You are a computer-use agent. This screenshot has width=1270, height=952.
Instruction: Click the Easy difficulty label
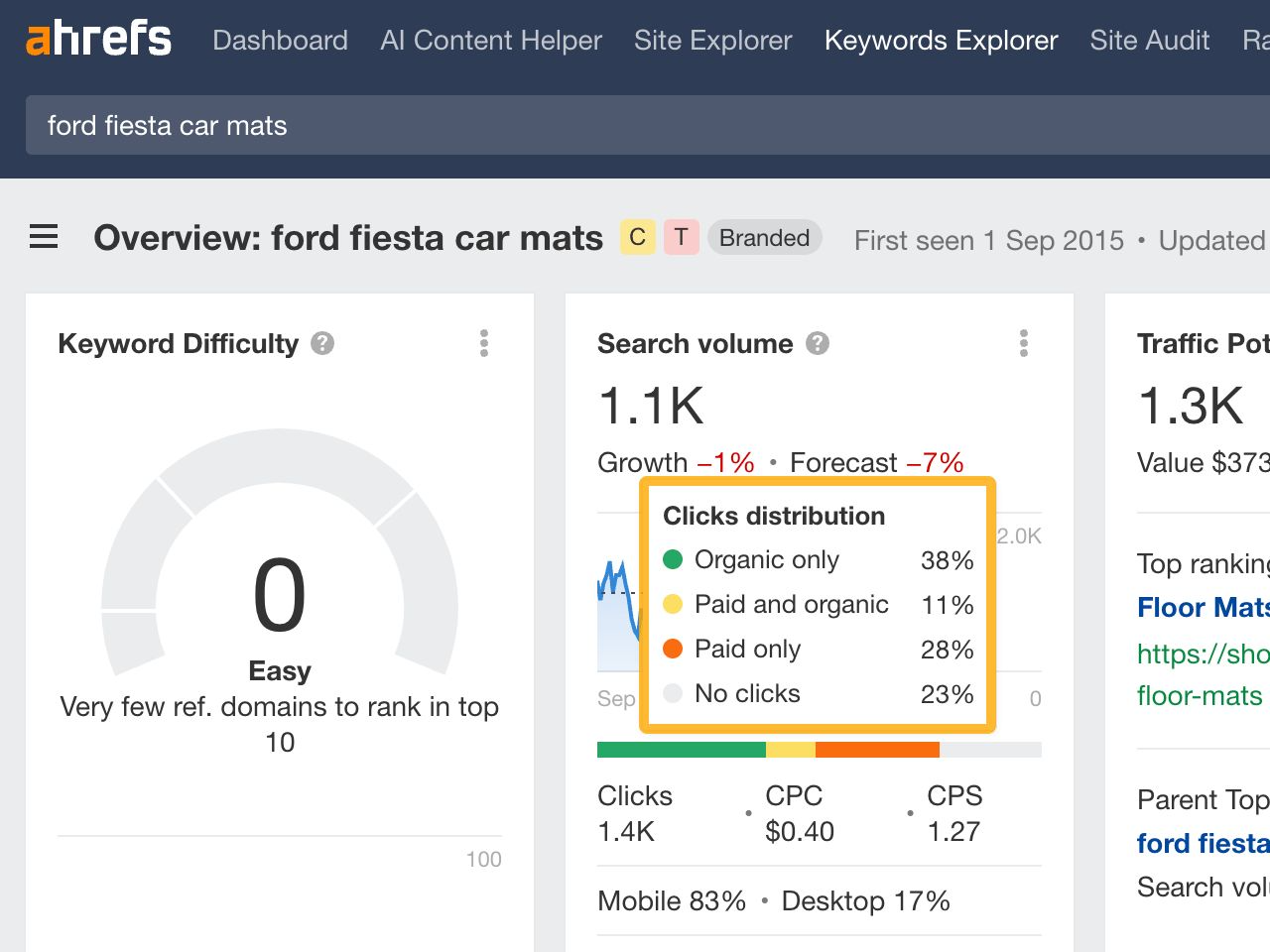click(280, 671)
